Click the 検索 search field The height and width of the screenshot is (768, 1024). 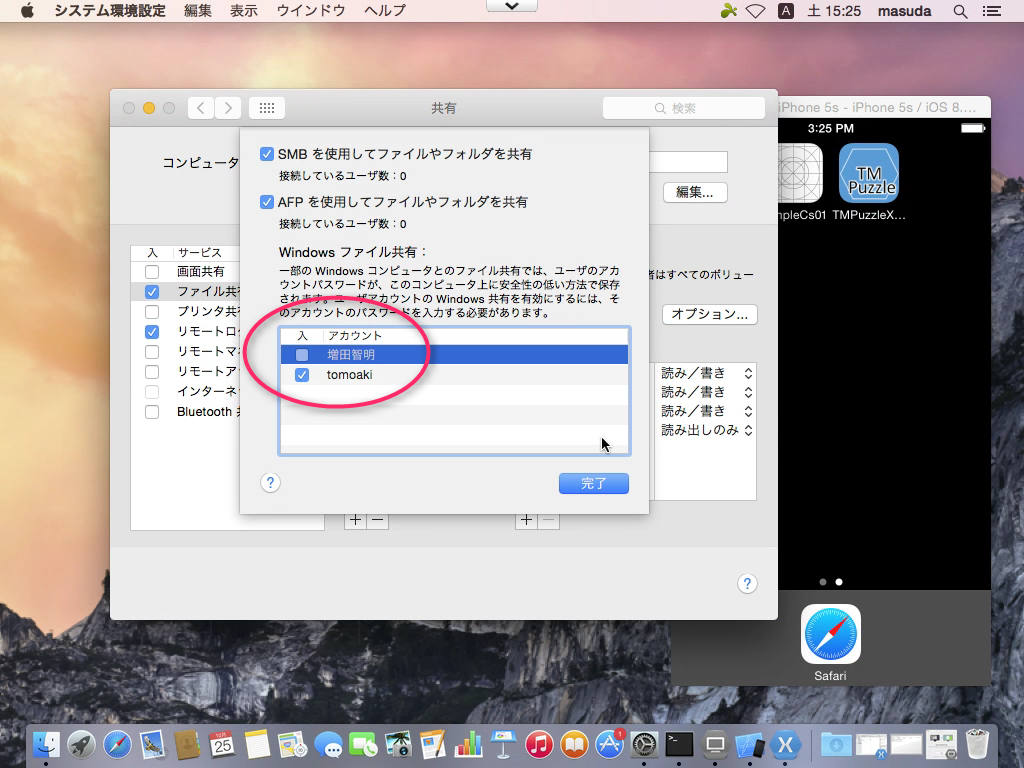pyautogui.click(x=684, y=108)
